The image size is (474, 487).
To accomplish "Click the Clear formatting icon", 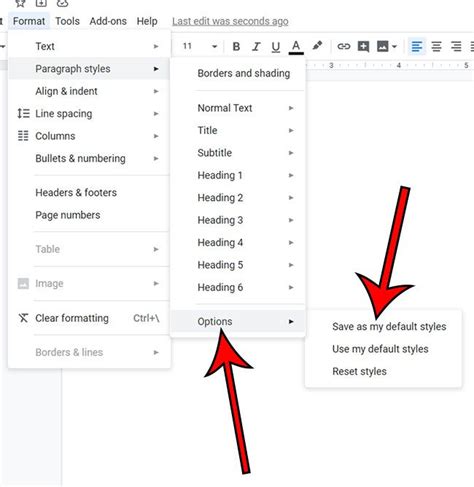I will [23, 318].
